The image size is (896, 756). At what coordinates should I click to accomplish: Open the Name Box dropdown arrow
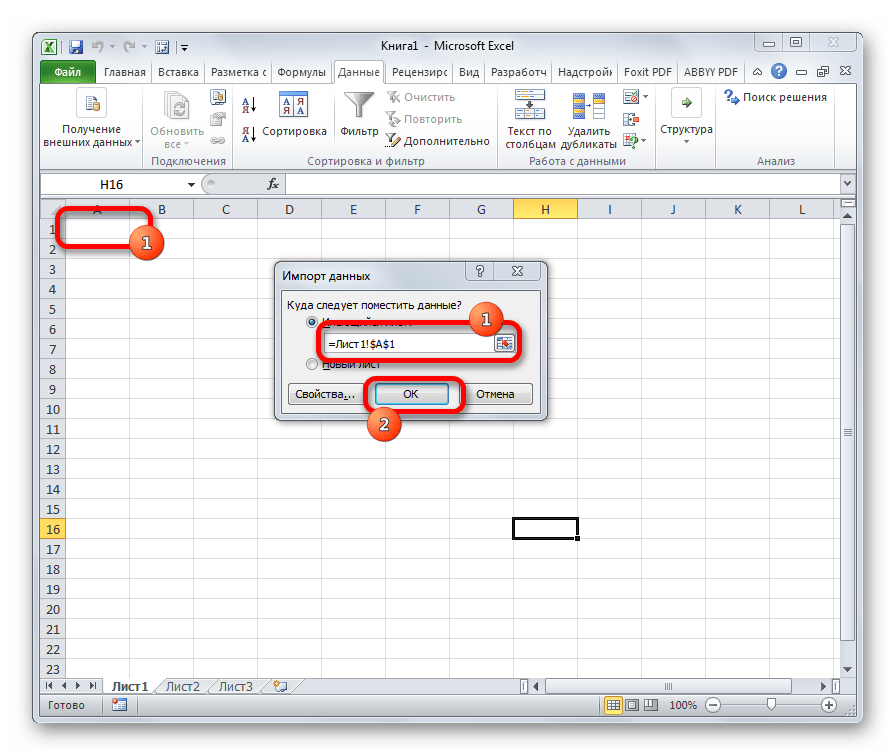tap(191, 185)
